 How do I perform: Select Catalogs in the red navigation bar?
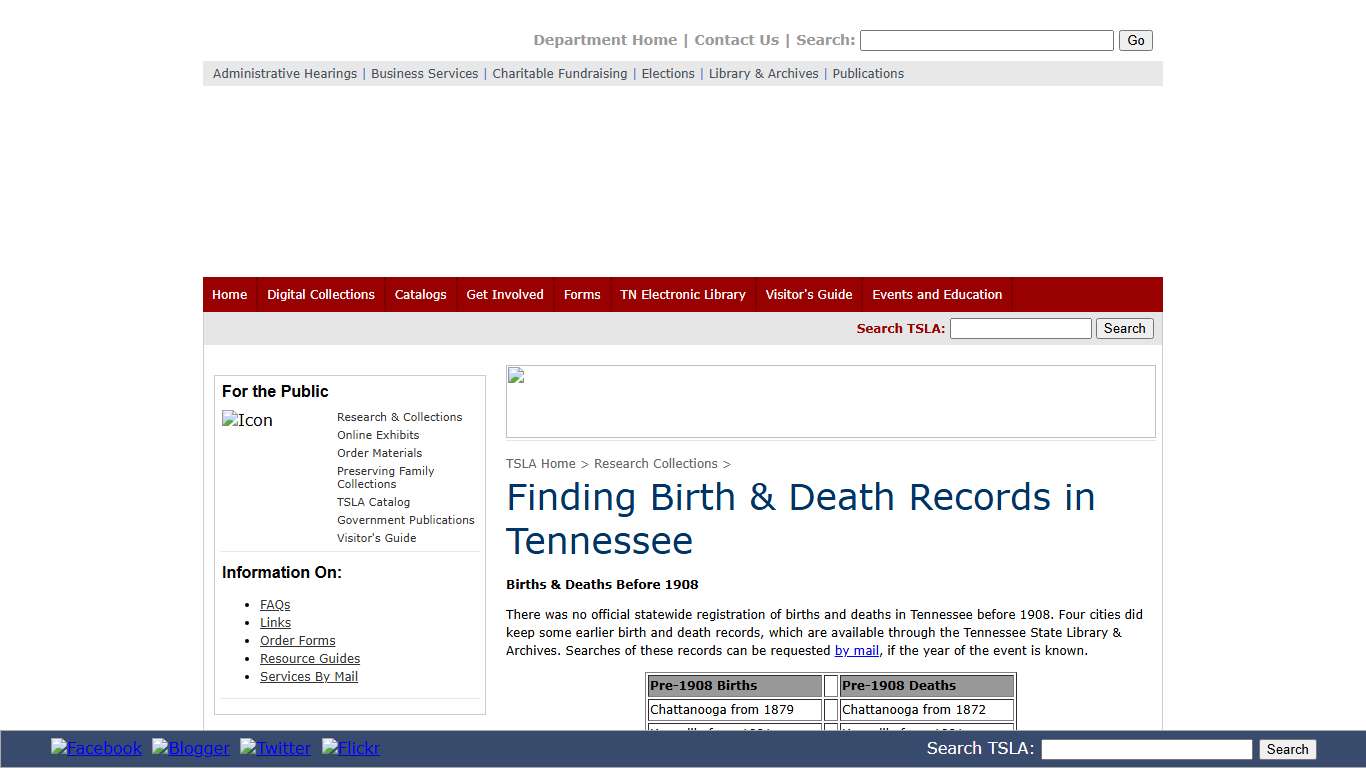point(420,294)
